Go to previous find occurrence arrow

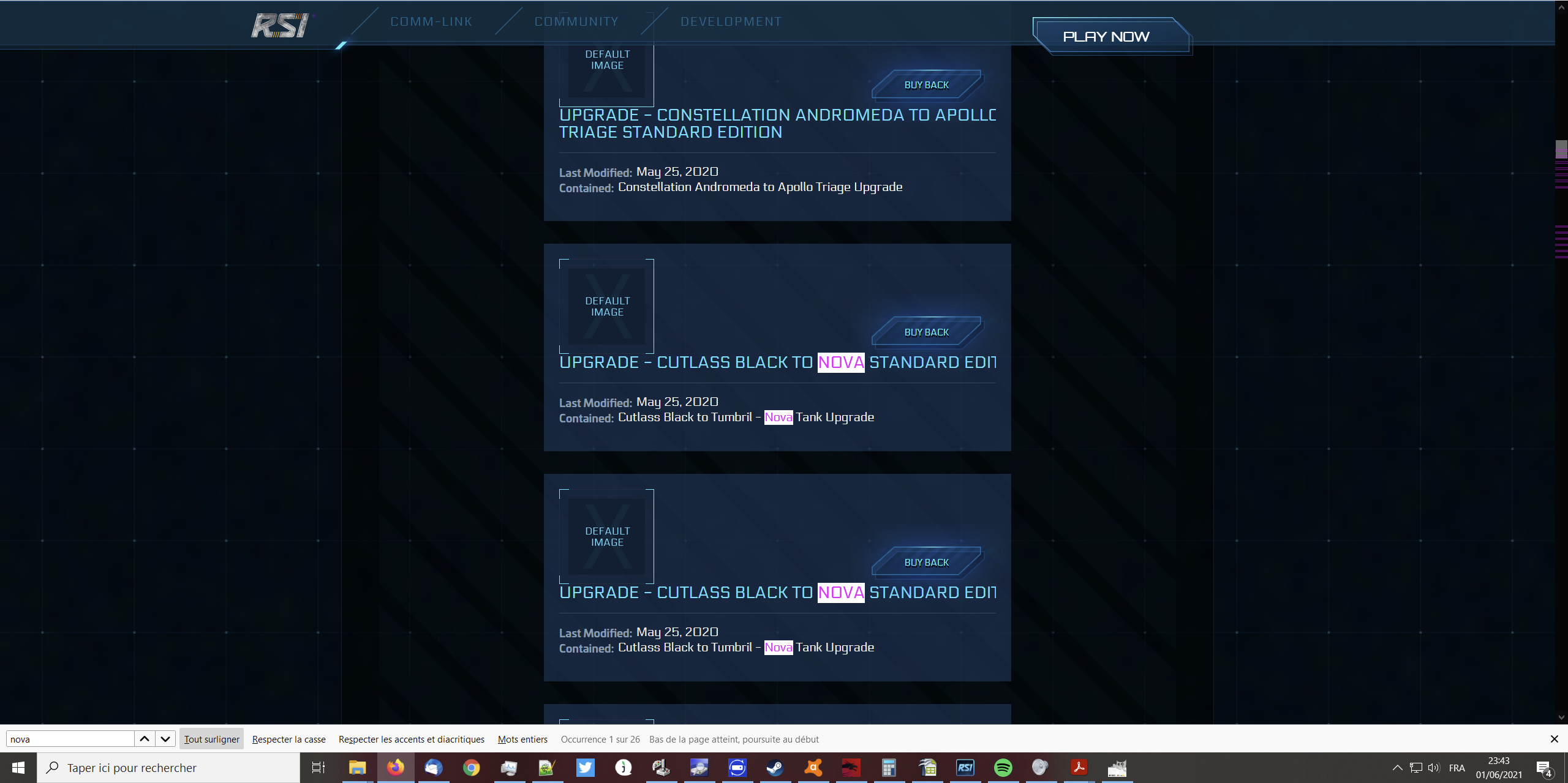click(x=145, y=739)
